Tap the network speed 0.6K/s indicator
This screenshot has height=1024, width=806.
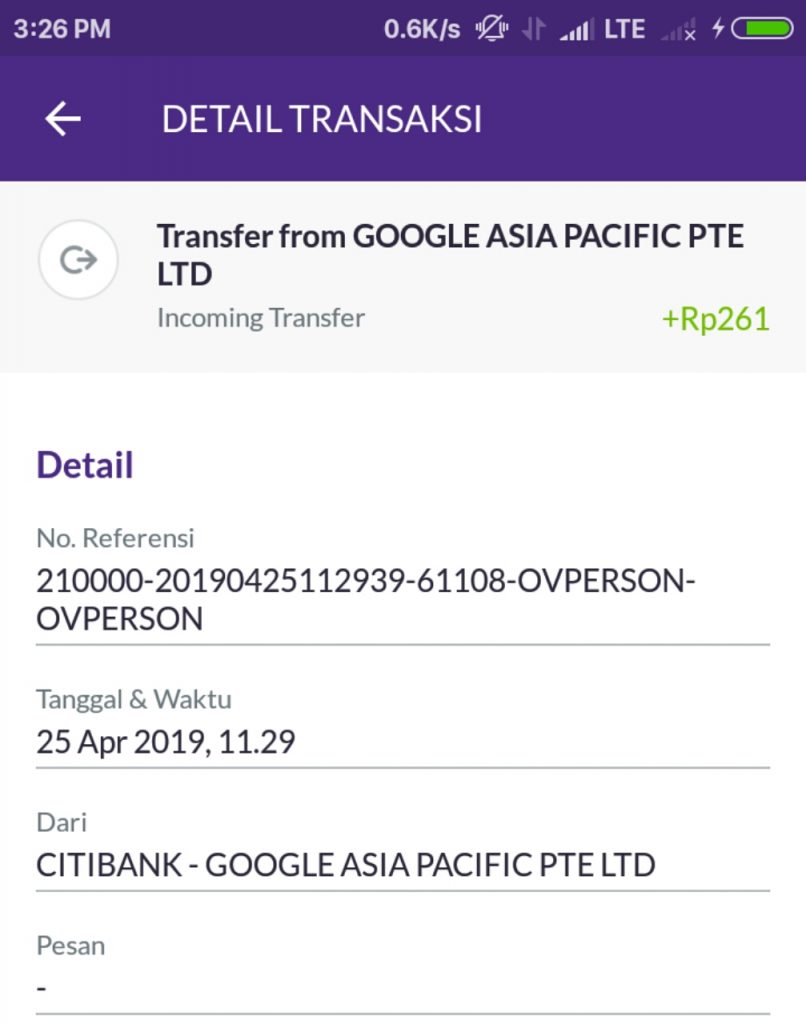(x=422, y=29)
